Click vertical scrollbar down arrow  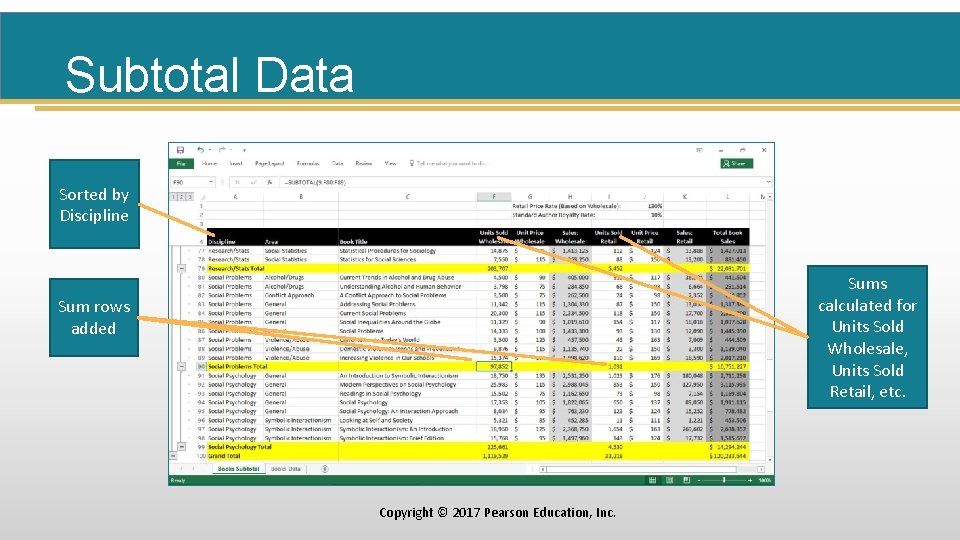(x=770, y=460)
